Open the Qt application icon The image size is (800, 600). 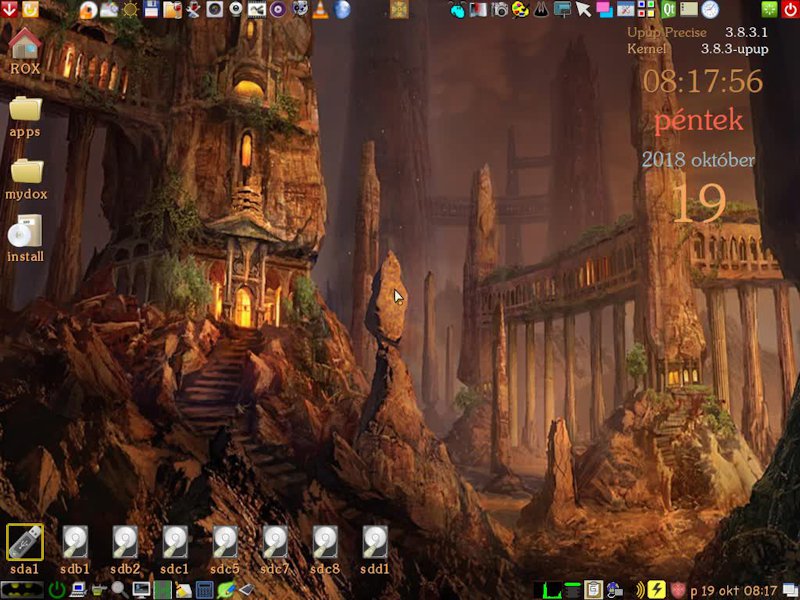pyautogui.click(x=668, y=10)
